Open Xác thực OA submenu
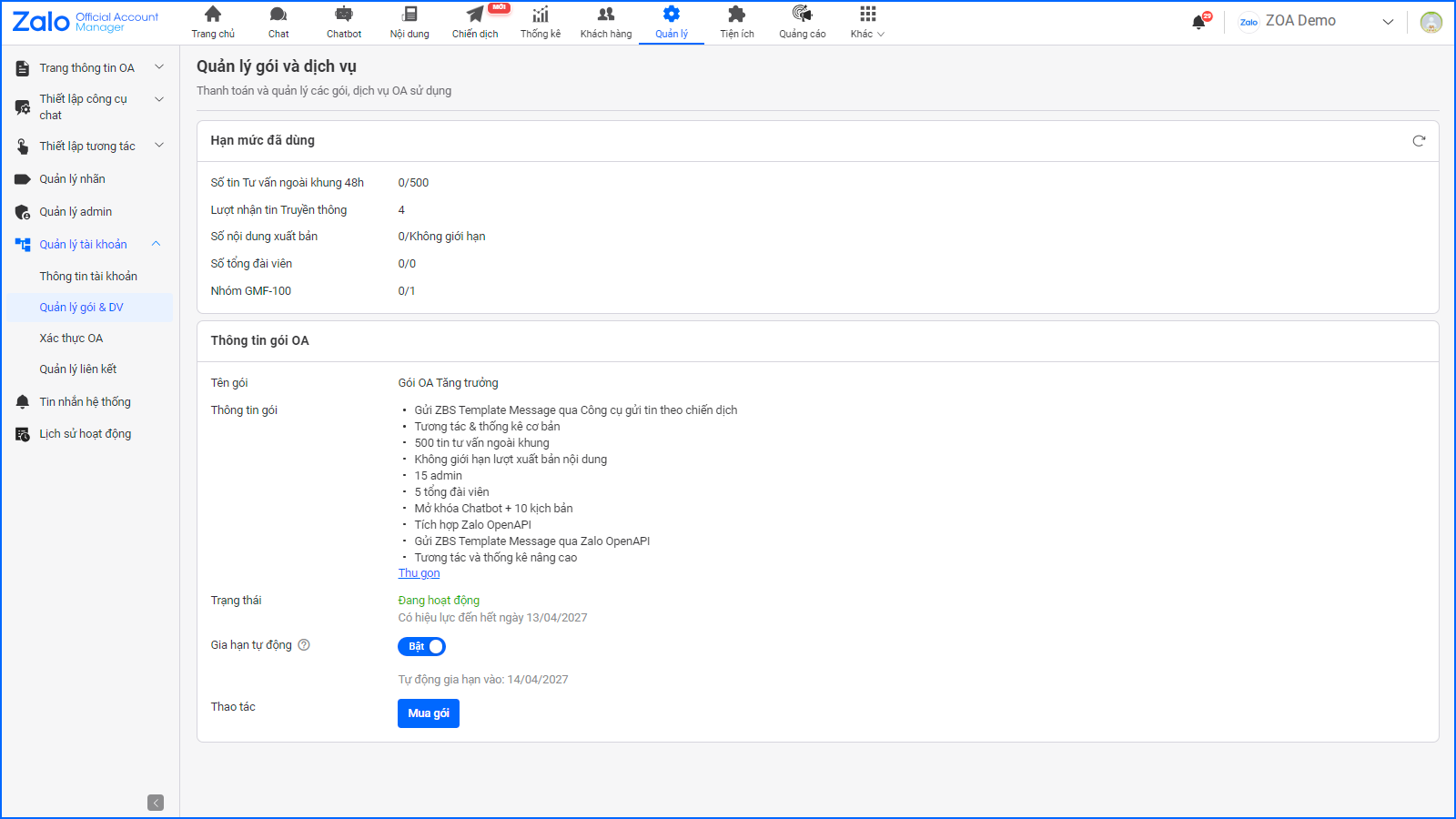The height and width of the screenshot is (819, 1456). tap(71, 338)
